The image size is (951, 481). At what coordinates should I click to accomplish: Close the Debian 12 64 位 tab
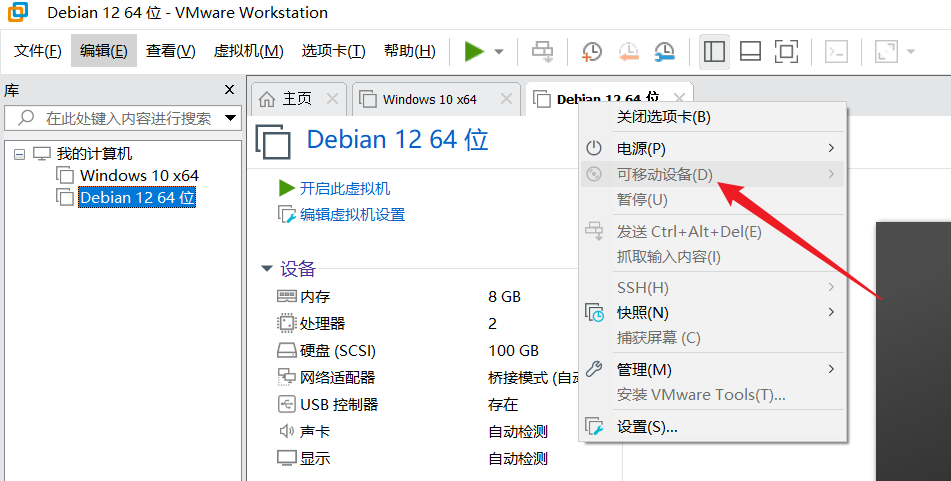(679, 97)
